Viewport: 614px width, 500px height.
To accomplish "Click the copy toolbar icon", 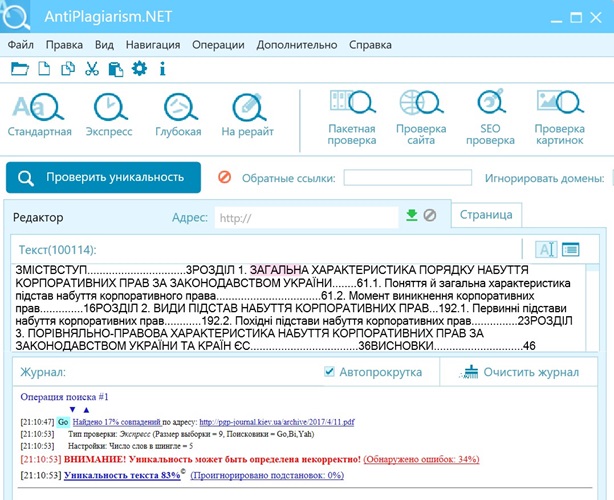I will click(x=68, y=69).
